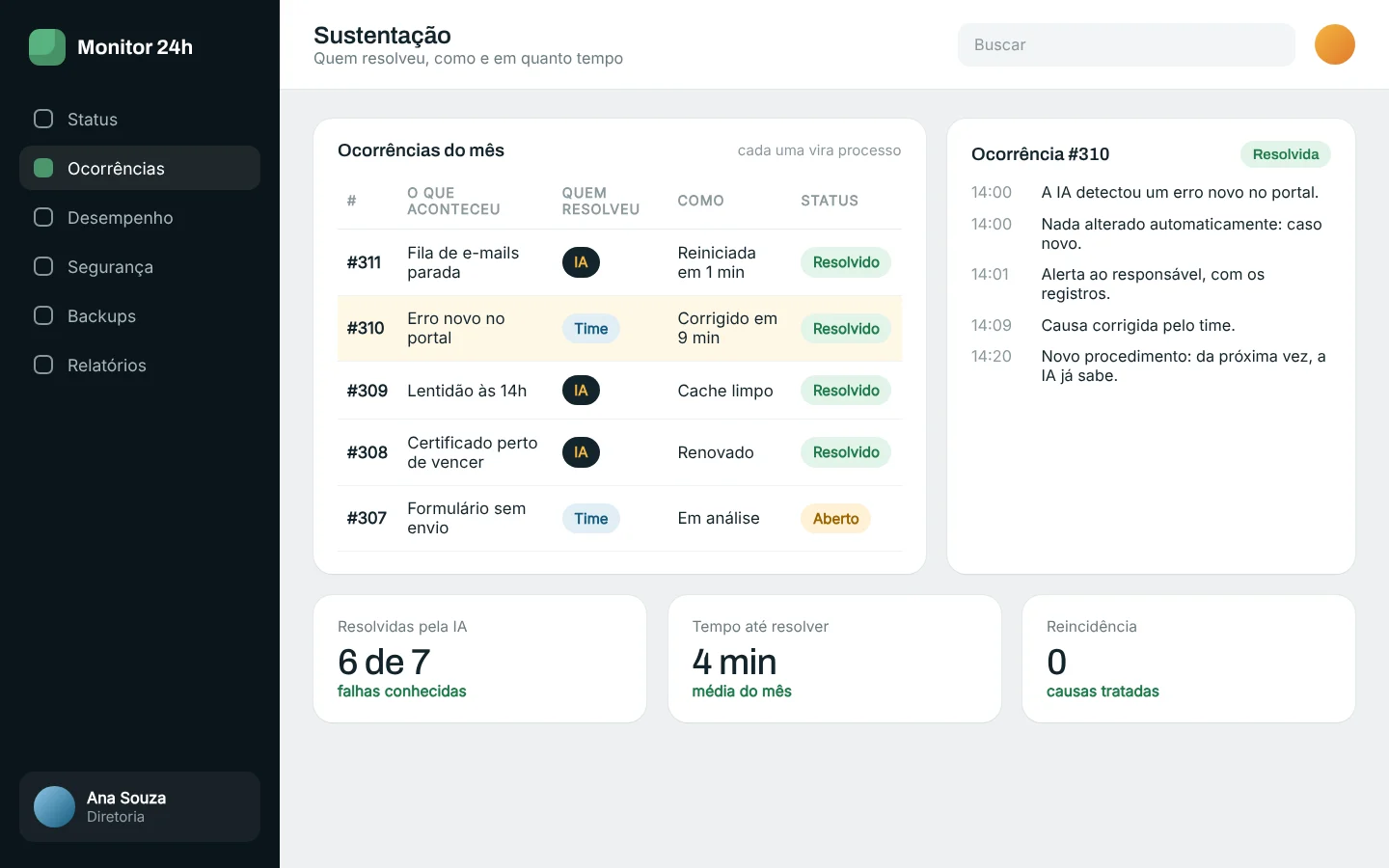Click the Buscar search field
Screen dimensions: 1389x868
pyautogui.click(x=1127, y=44)
